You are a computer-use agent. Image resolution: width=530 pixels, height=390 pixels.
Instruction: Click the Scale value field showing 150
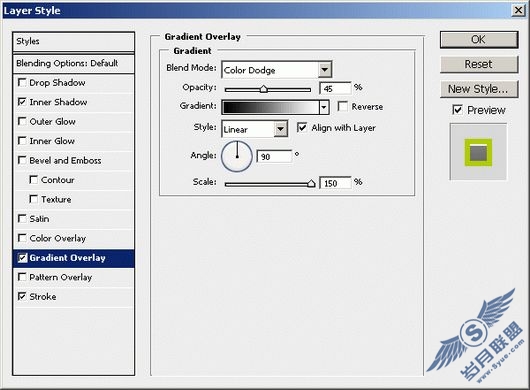tap(335, 183)
